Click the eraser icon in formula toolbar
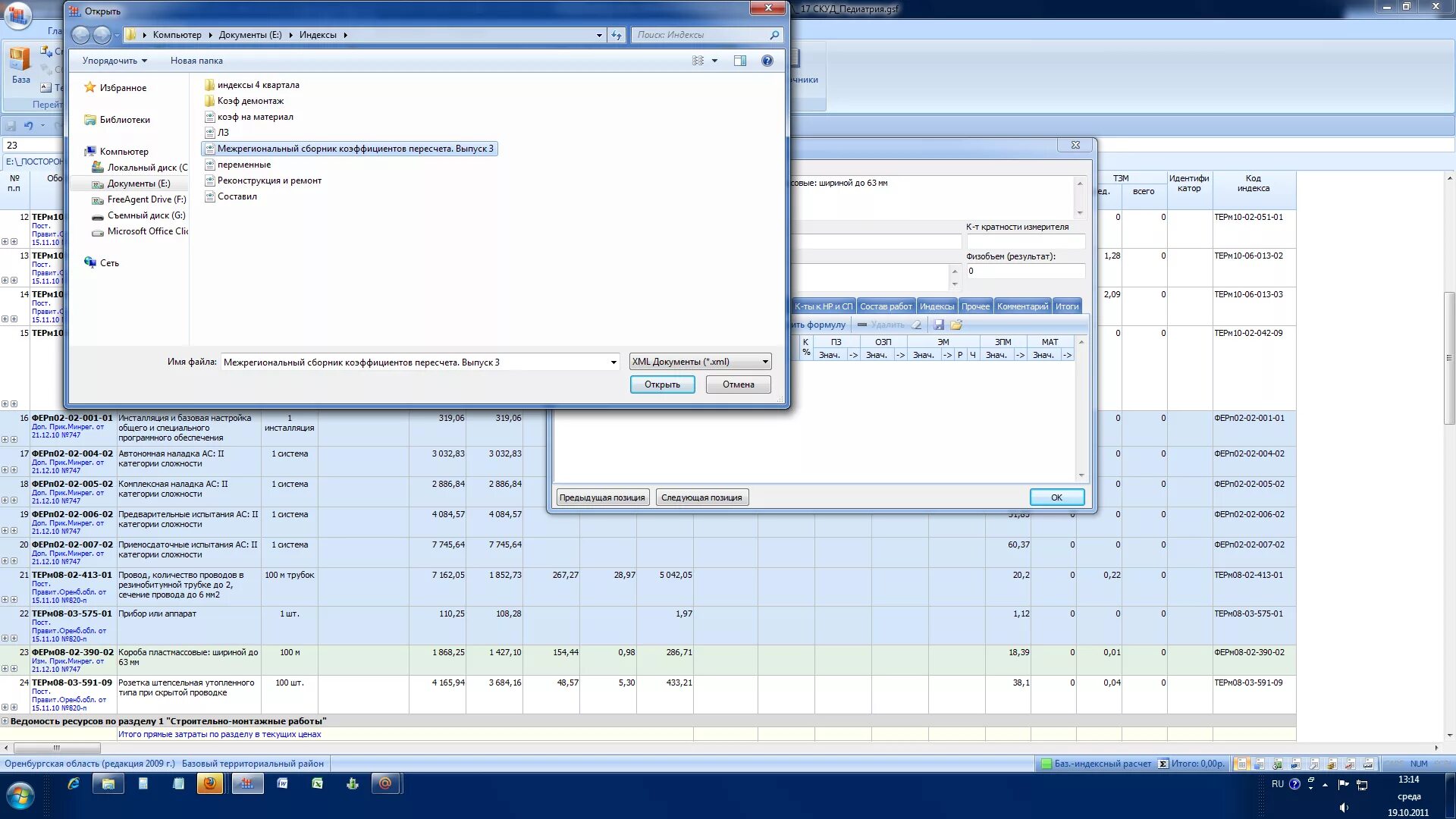This screenshot has width=1456, height=819. [916, 325]
